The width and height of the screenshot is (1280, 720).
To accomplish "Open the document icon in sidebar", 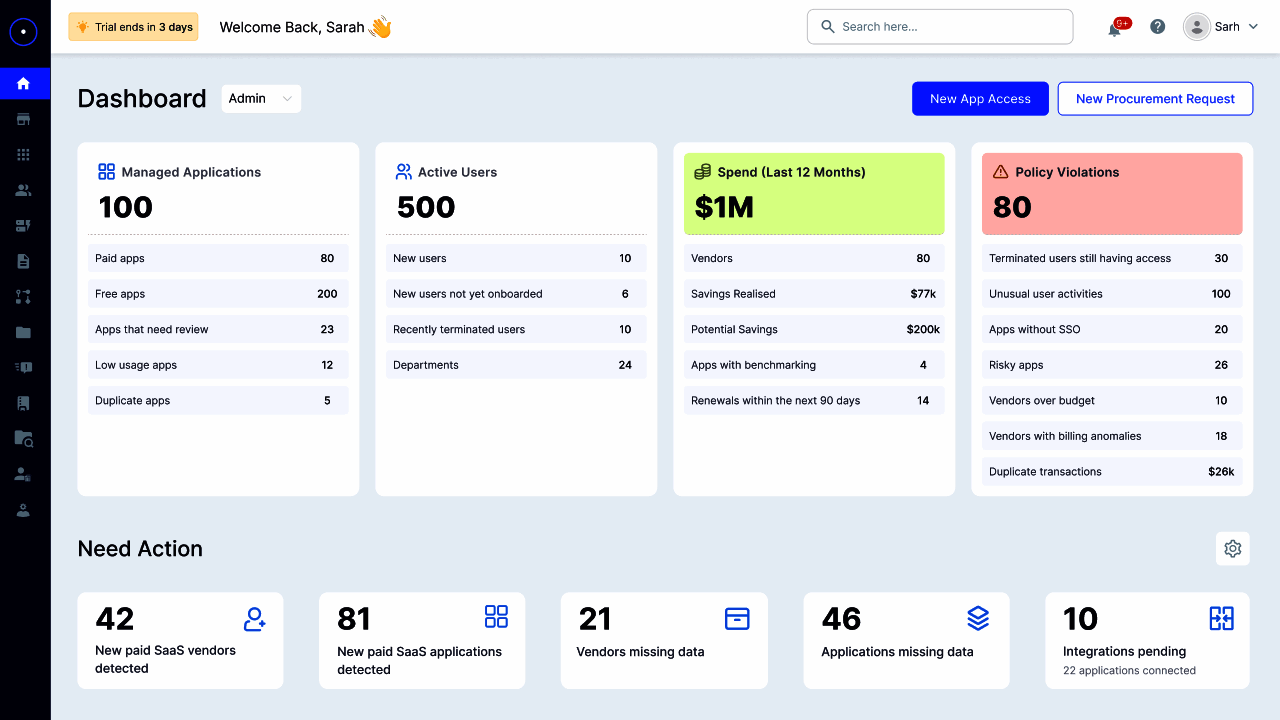I will click(x=24, y=261).
